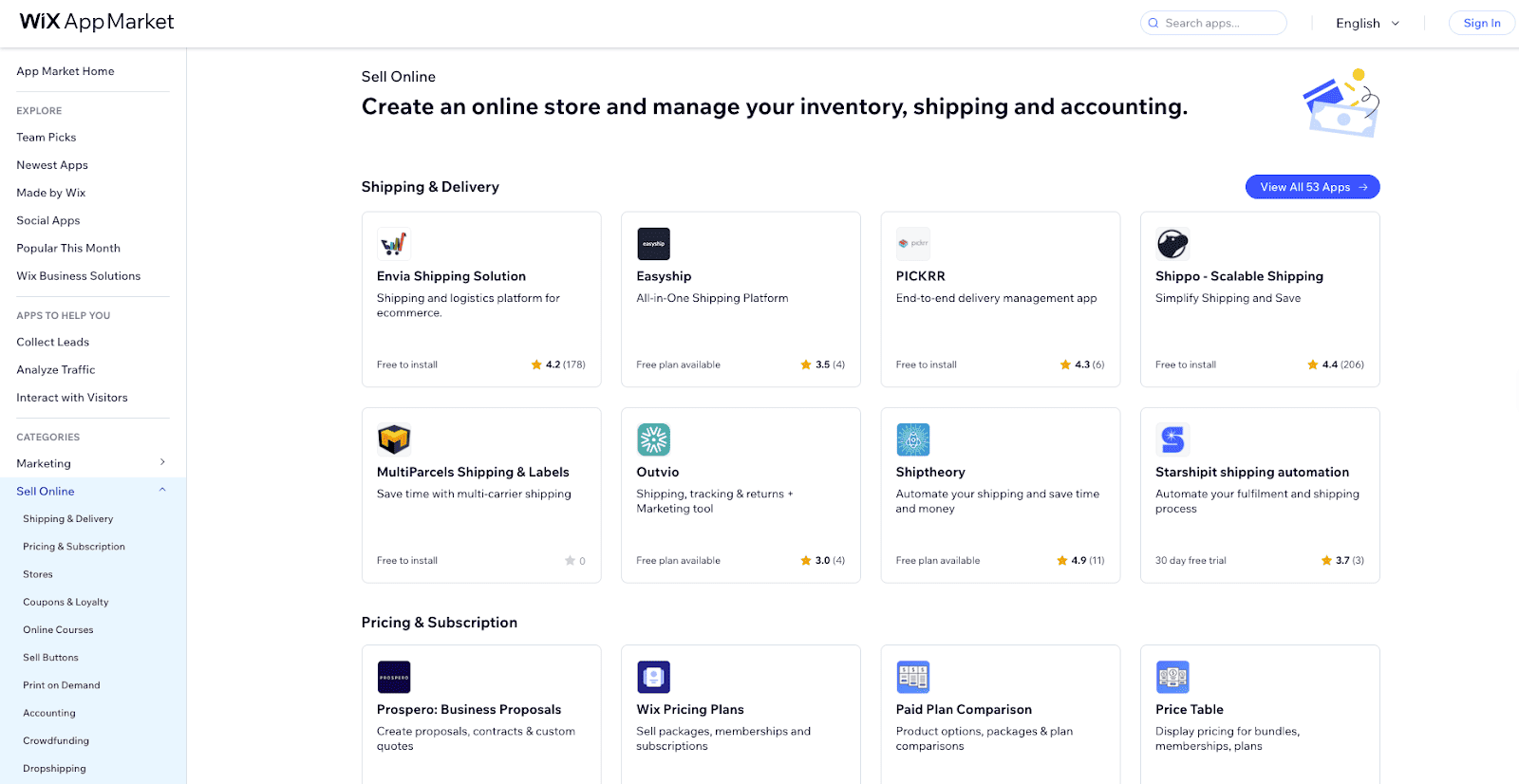
Task: Click the Prospero Business Proposals icon
Action: click(393, 677)
